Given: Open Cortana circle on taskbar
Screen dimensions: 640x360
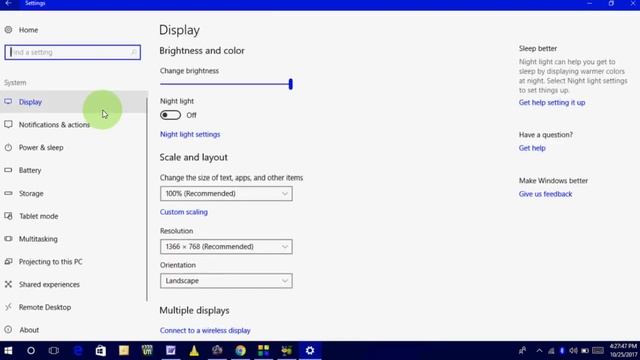Looking at the screenshot, I should pos(31,351).
